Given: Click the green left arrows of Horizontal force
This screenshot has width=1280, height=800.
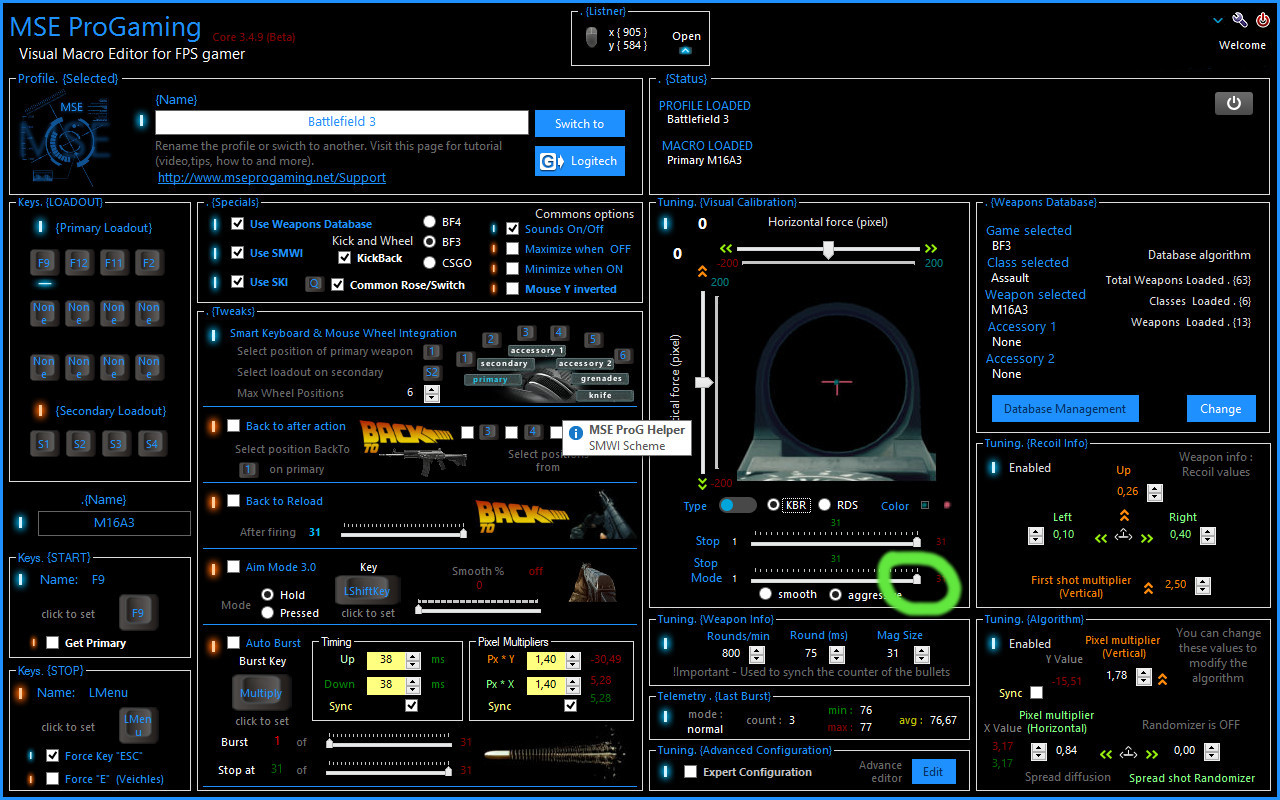Looking at the screenshot, I should (x=727, y=249).
